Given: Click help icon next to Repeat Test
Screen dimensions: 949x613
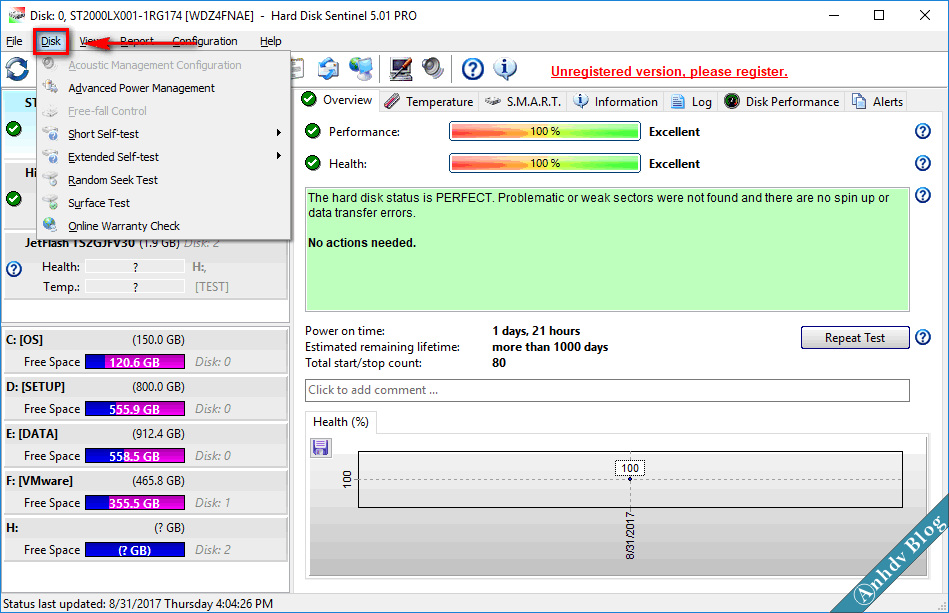Looking at the screenshot, I should pos(922,337).
